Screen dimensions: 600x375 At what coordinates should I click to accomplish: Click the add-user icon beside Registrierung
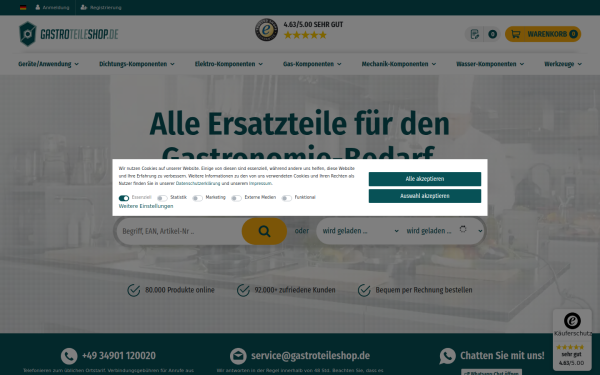tap(84, 7)
